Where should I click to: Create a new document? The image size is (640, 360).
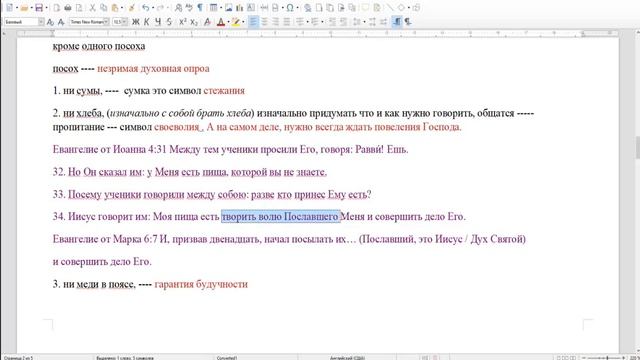[9, 8]
